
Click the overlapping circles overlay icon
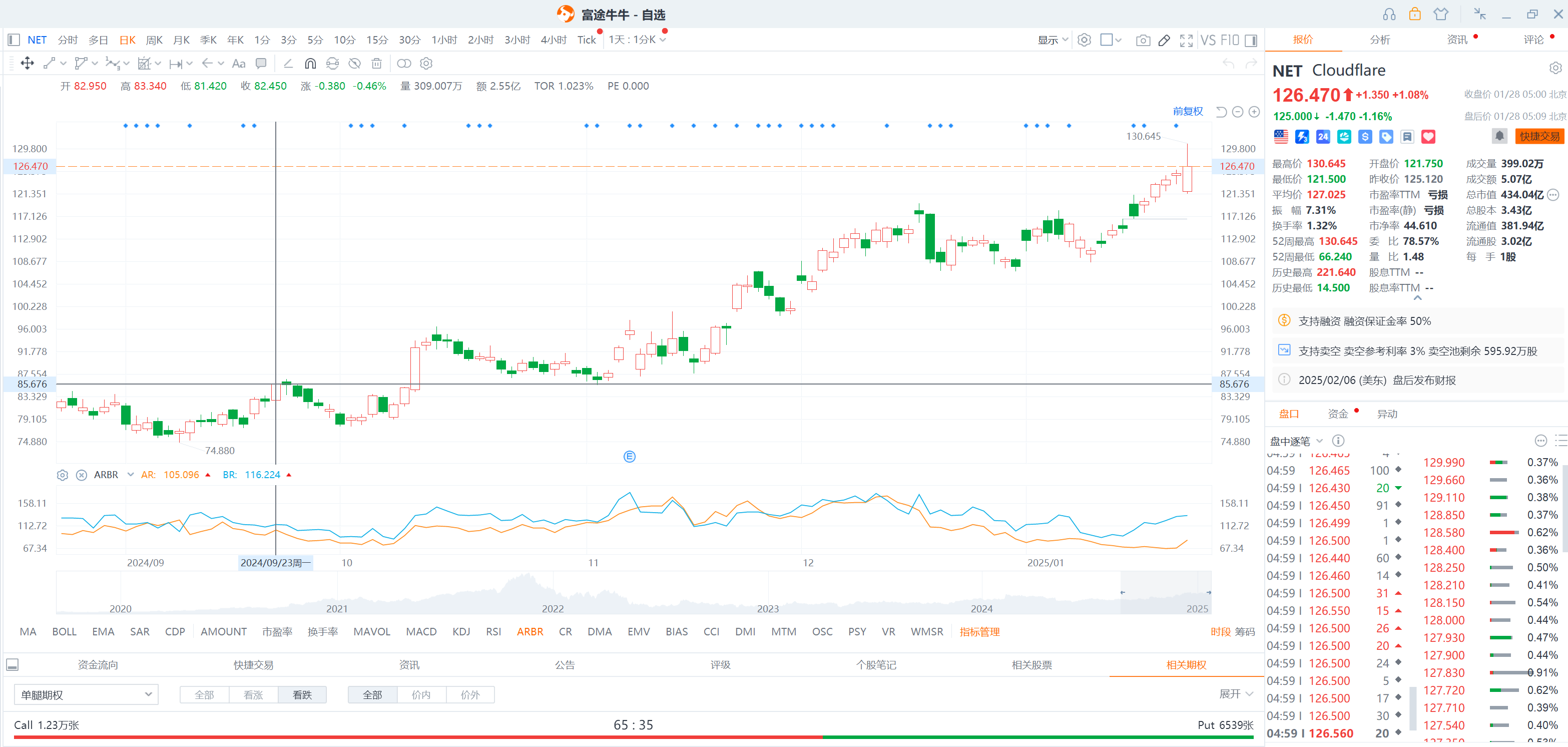coord(404,63)
